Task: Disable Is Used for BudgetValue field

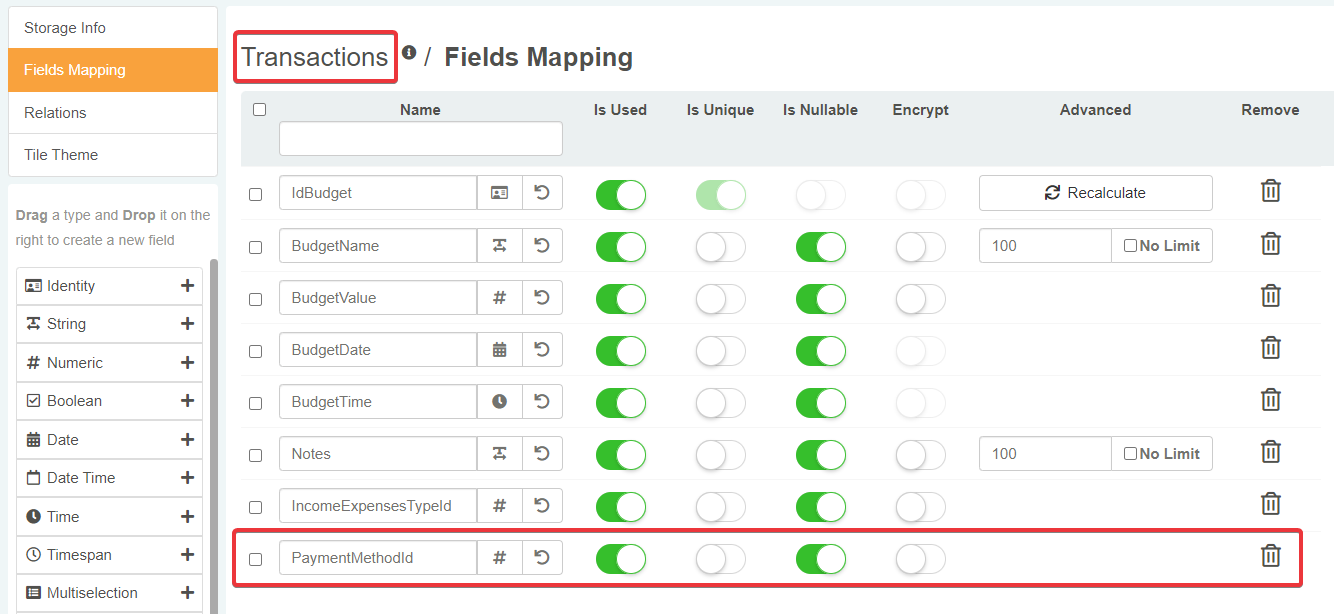Action: 620,298
